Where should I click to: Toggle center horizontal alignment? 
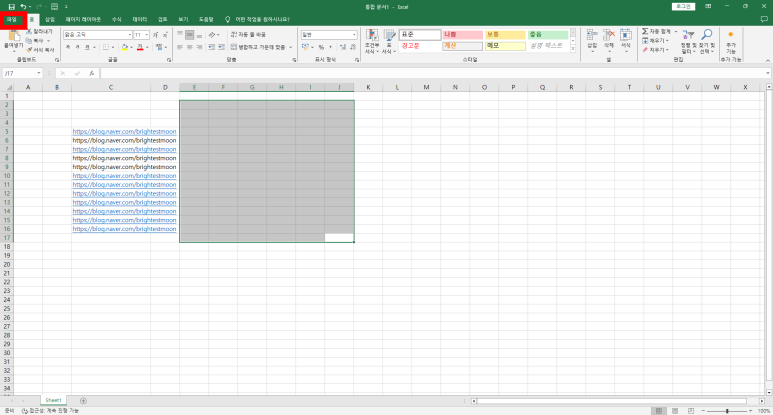click(x=189, y=47)
